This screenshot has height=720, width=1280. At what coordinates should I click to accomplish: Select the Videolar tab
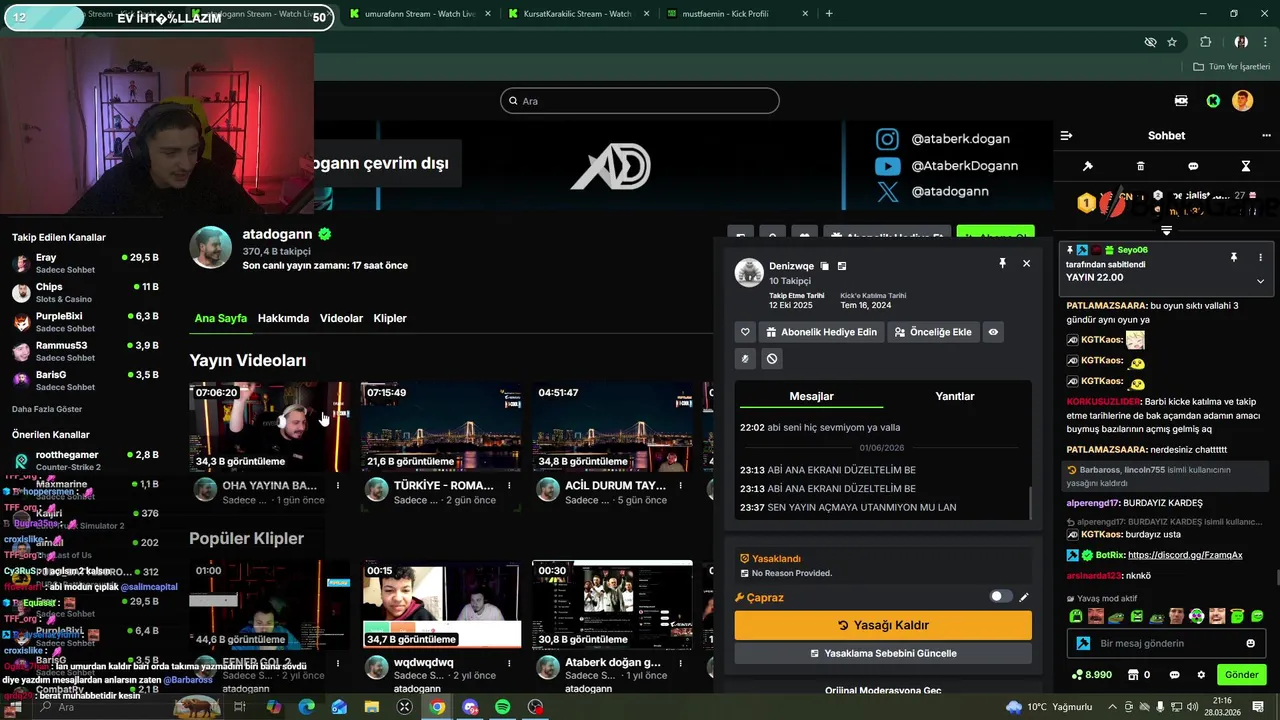pos(341,318)
